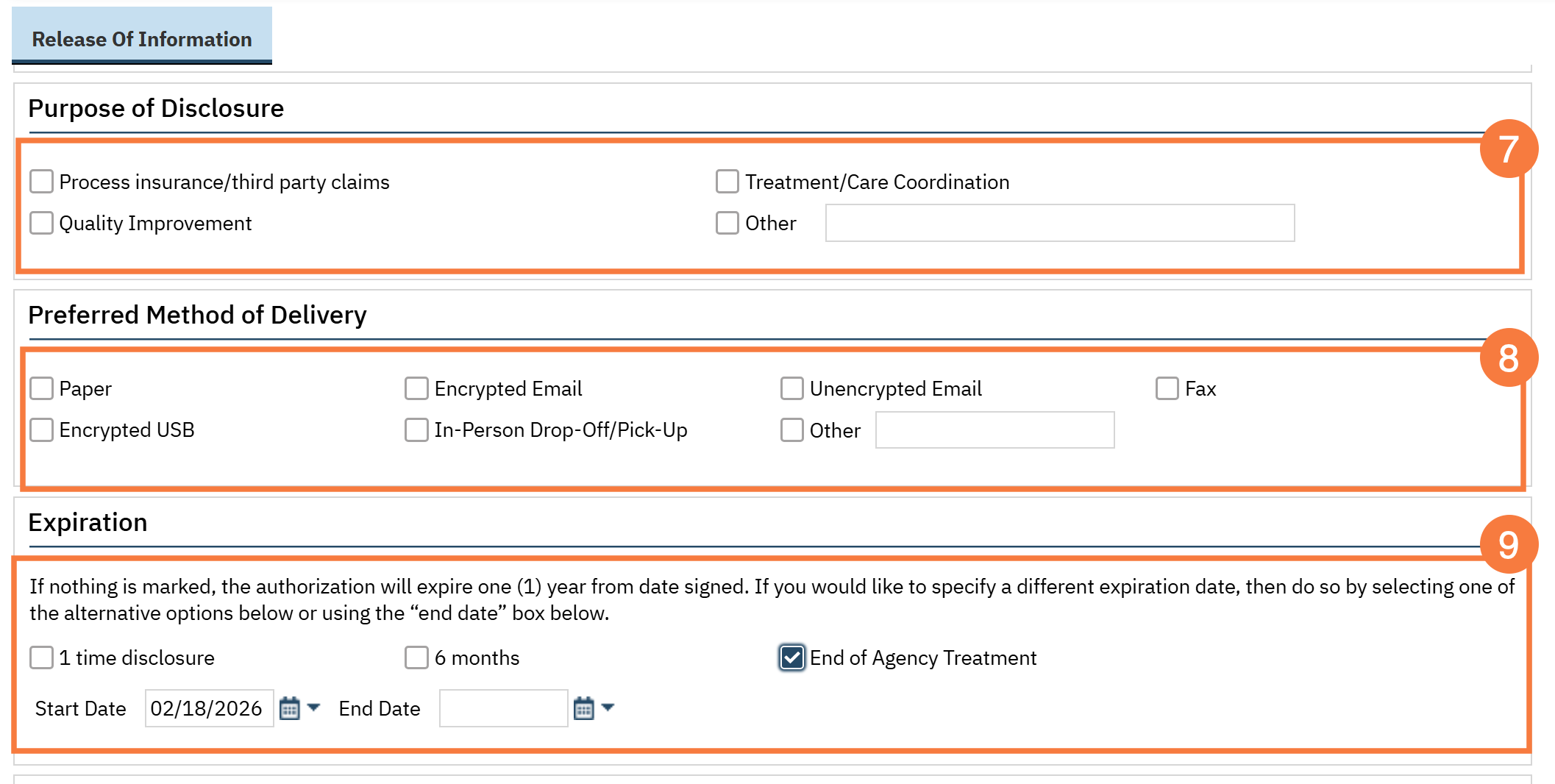
Task: Tick the Quality Improvement checkbox
Action: tap(42, 223)
